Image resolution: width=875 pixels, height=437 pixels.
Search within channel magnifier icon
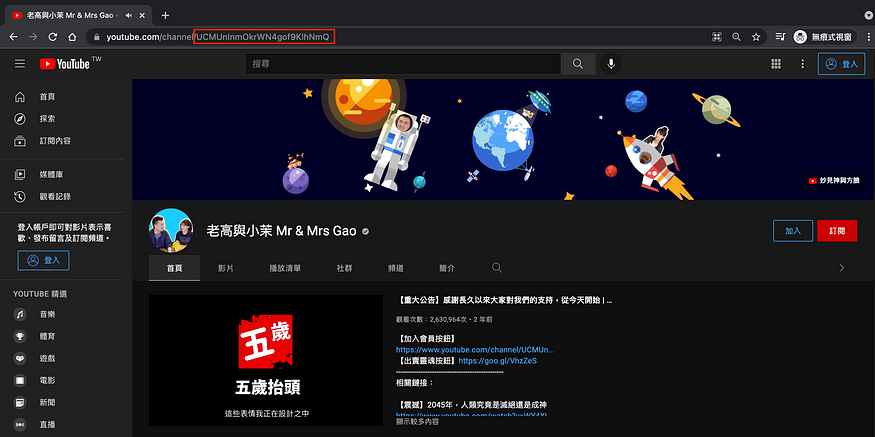click(x=497, y=268)
